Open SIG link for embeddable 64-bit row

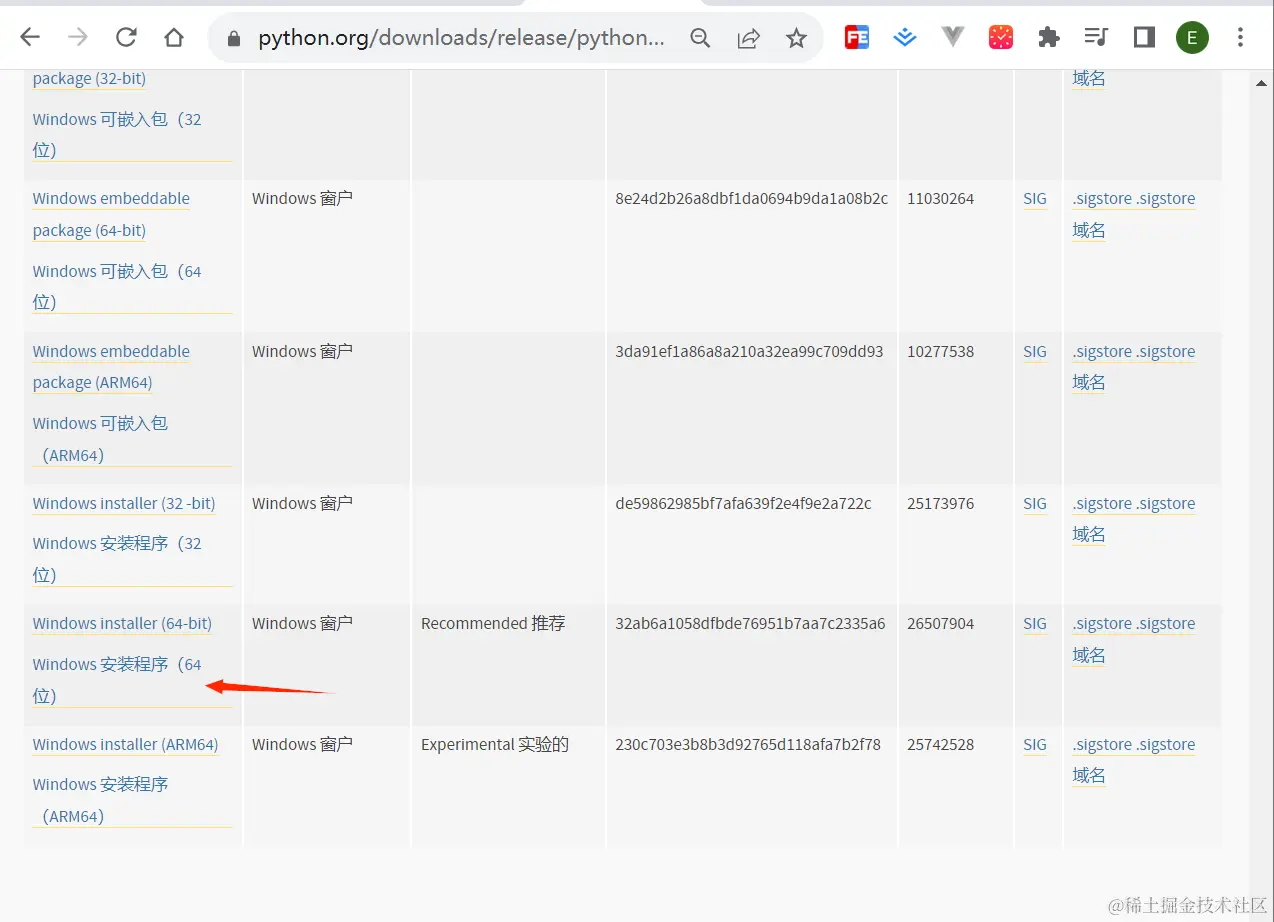1035,199
